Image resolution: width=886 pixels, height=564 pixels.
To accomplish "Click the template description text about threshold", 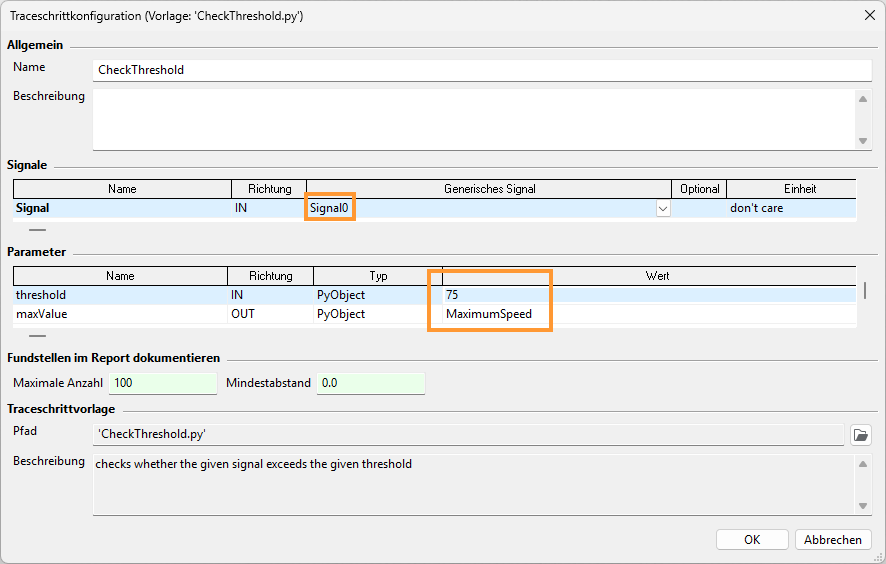I will coord(254,464).
